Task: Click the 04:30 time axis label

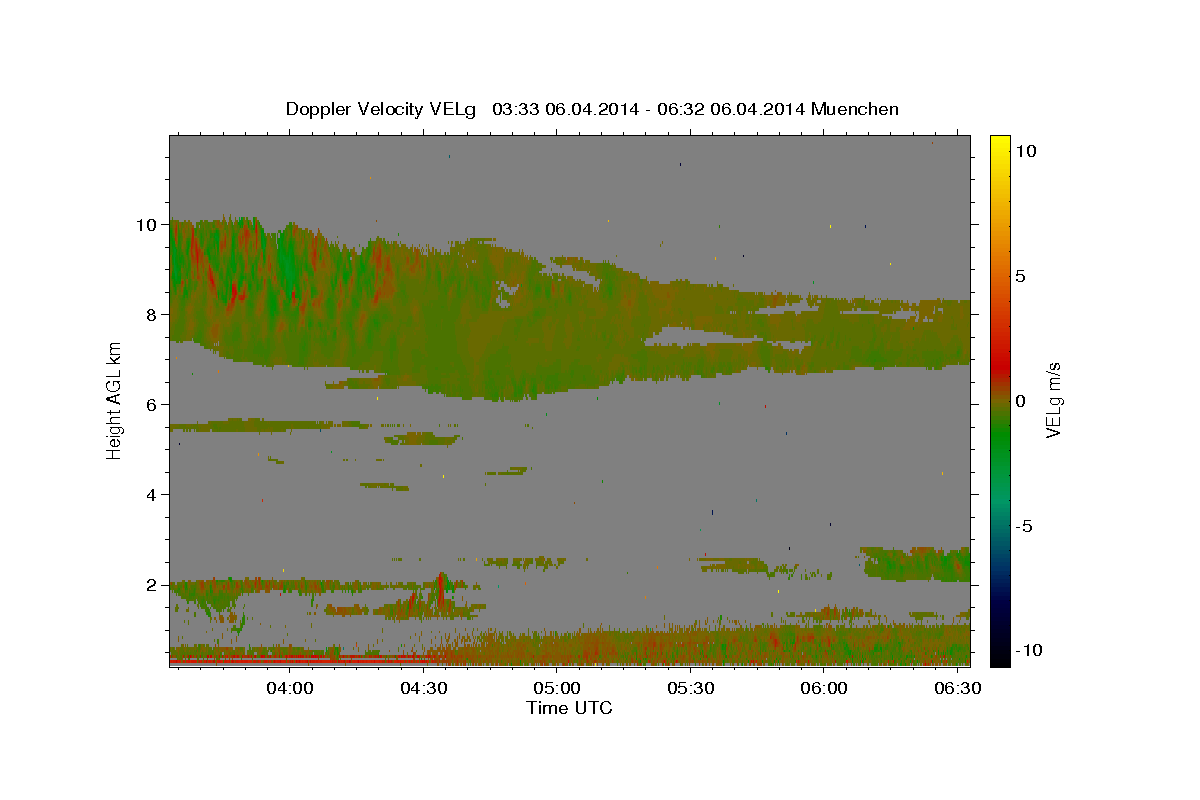Action: click(x=423, y=689)
